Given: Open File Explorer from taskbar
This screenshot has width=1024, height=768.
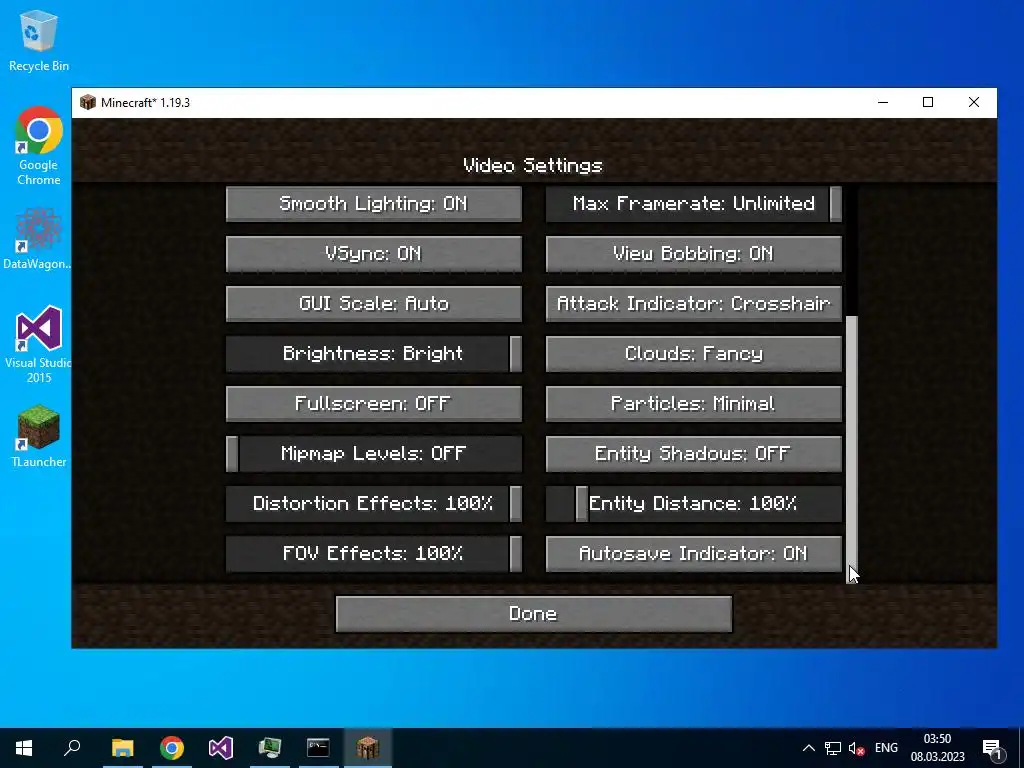Looking at the screenshot, I should point(122,748).
